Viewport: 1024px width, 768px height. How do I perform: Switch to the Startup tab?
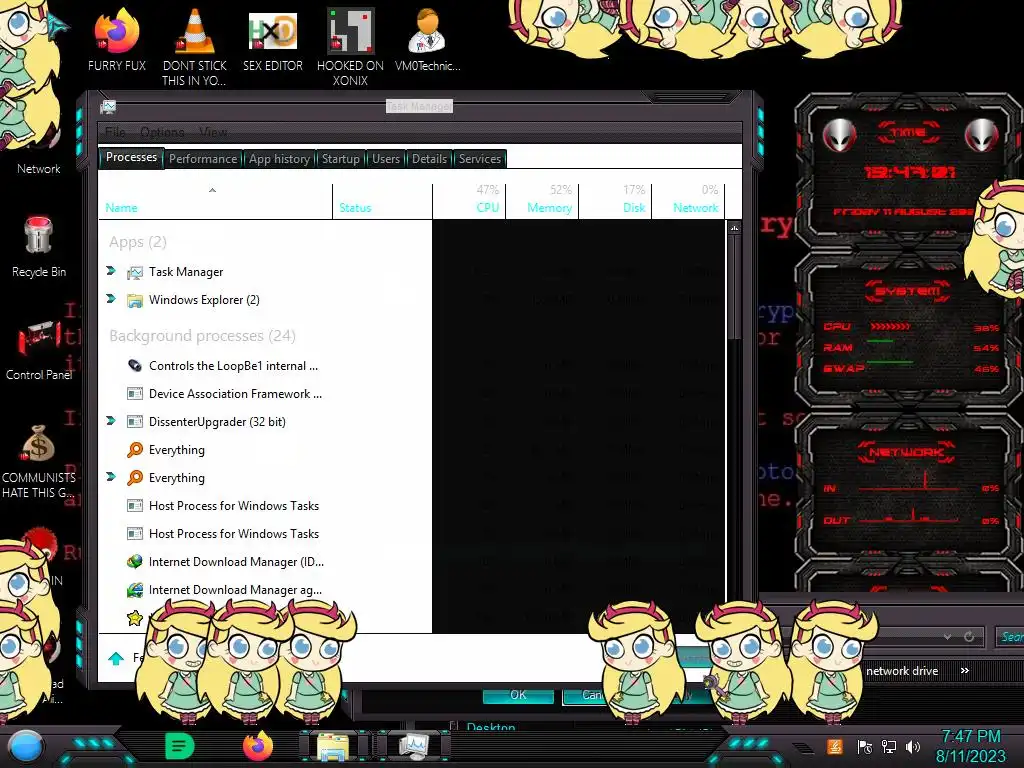click(x=341, y=159)
